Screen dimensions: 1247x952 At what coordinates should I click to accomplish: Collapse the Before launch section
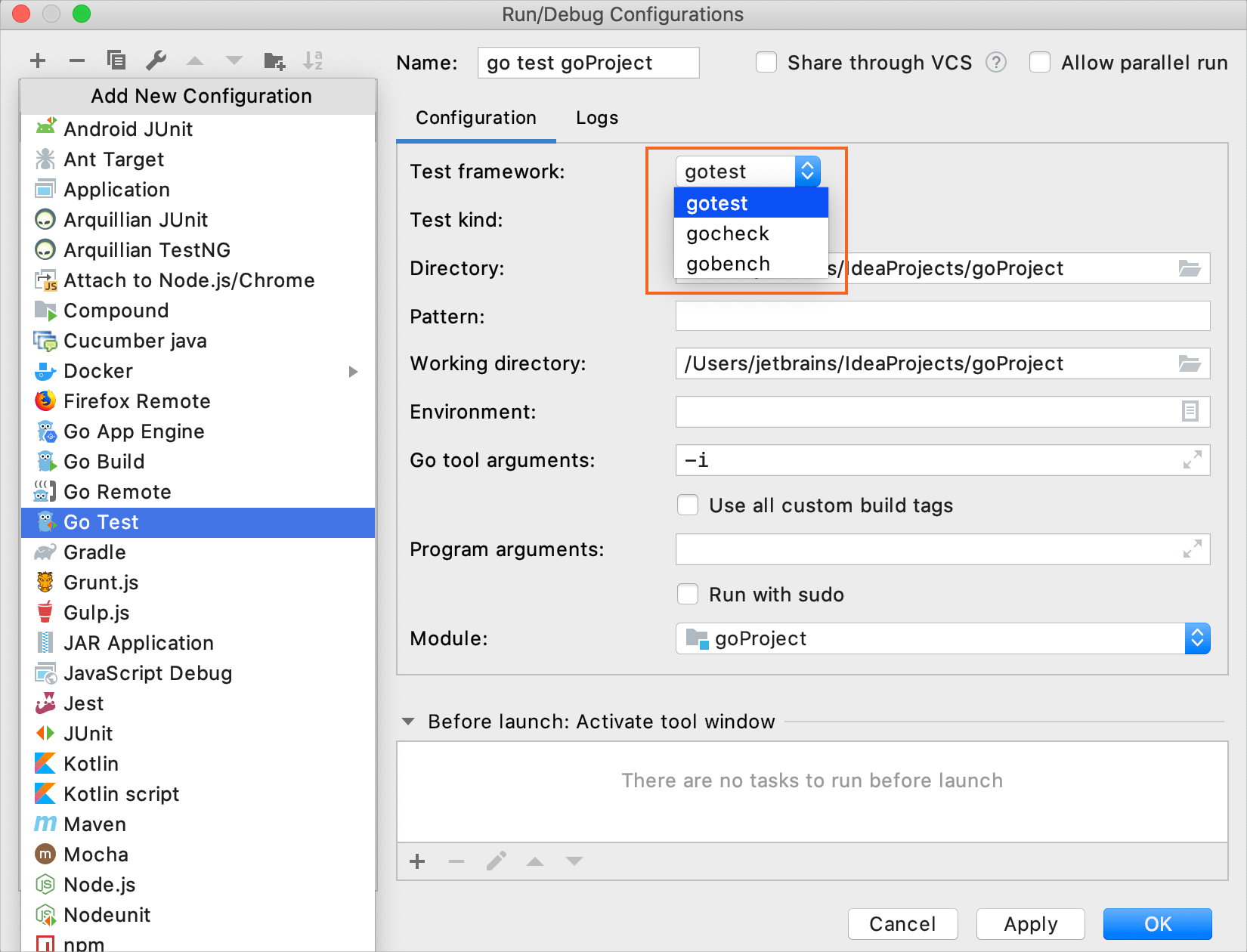[x=409, y=722]
